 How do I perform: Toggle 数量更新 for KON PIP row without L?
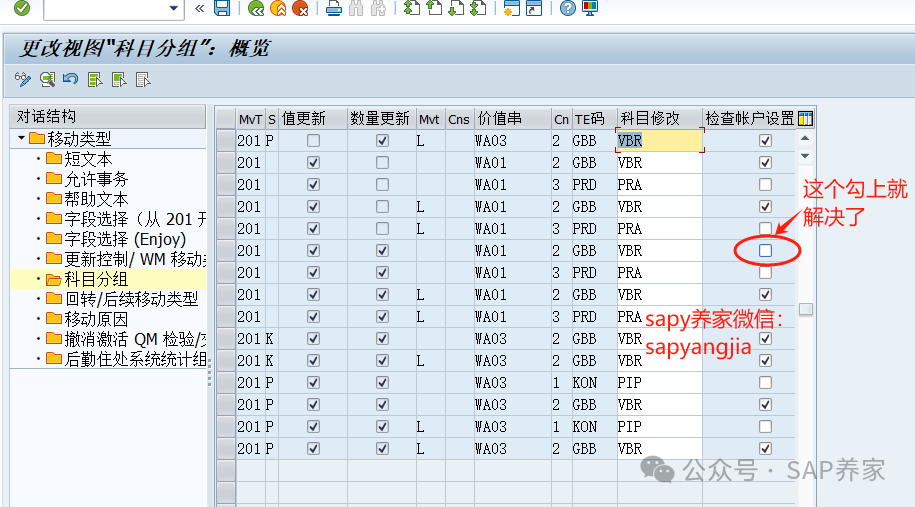pos(382,383)
